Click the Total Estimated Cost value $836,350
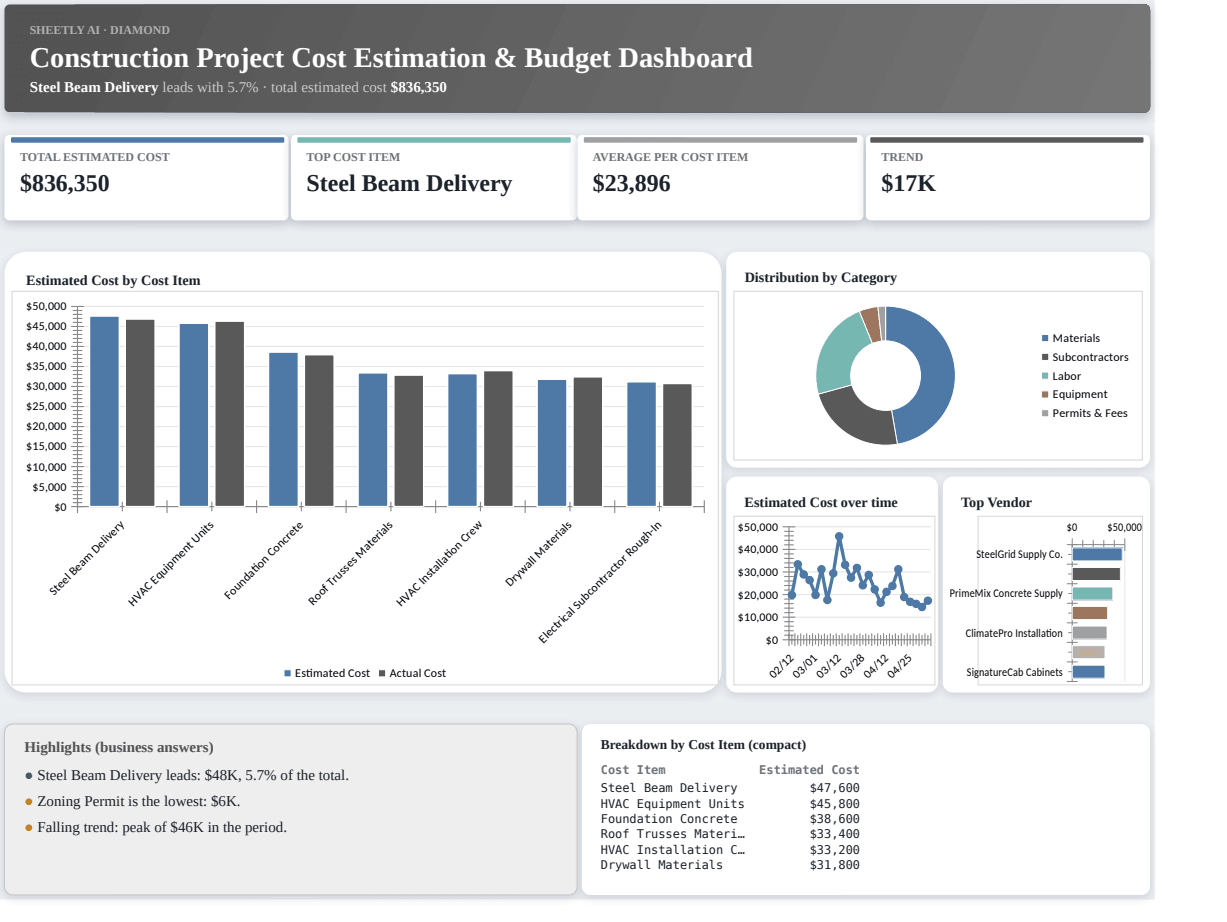The image size is (1227, 922). click(65, 184)
